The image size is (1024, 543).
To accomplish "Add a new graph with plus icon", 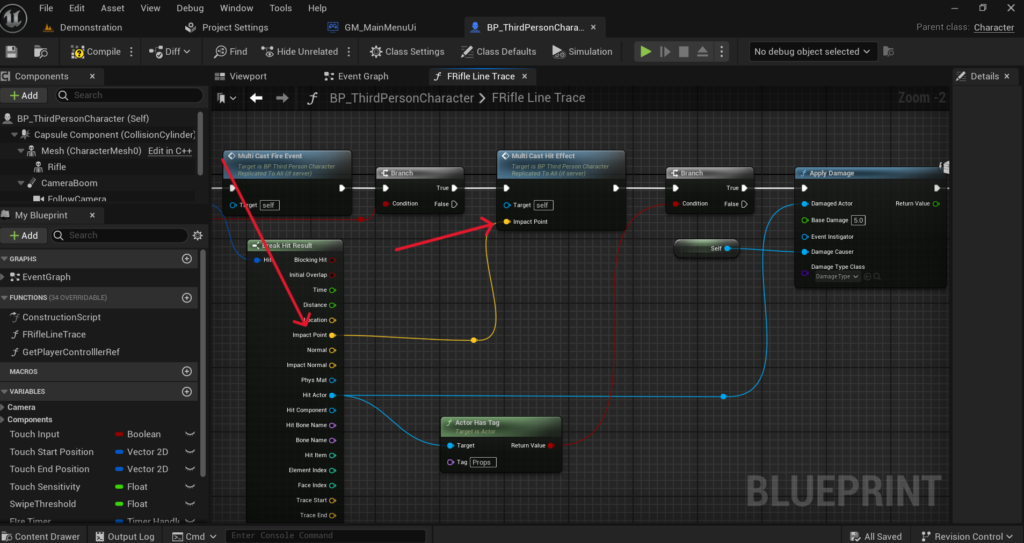I will click(187, 259).
